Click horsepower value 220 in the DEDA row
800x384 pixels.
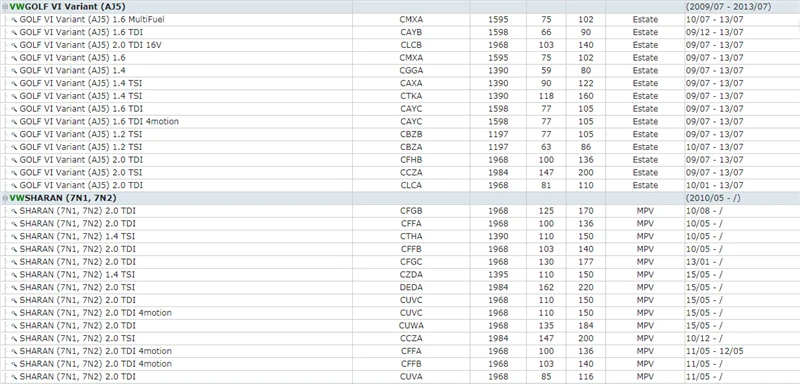click(x=586, y=287)
